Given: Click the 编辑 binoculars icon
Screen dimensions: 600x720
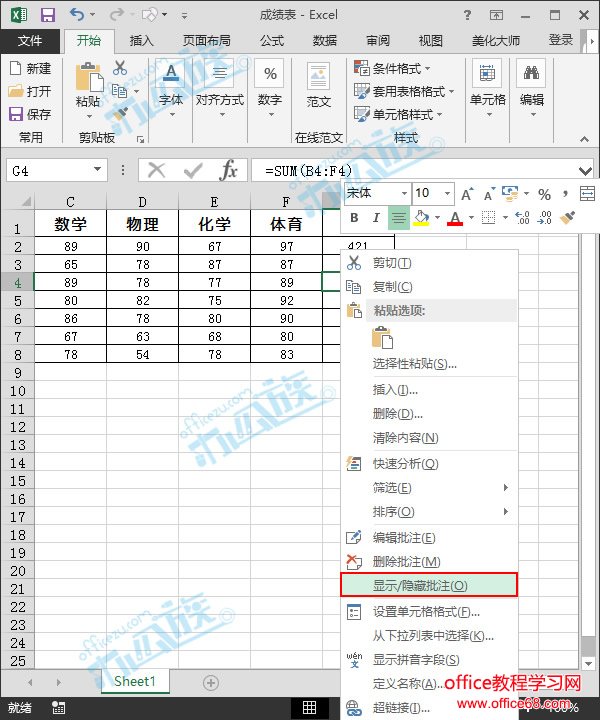Looking at the screenshot, I should [x=531, y=73].
